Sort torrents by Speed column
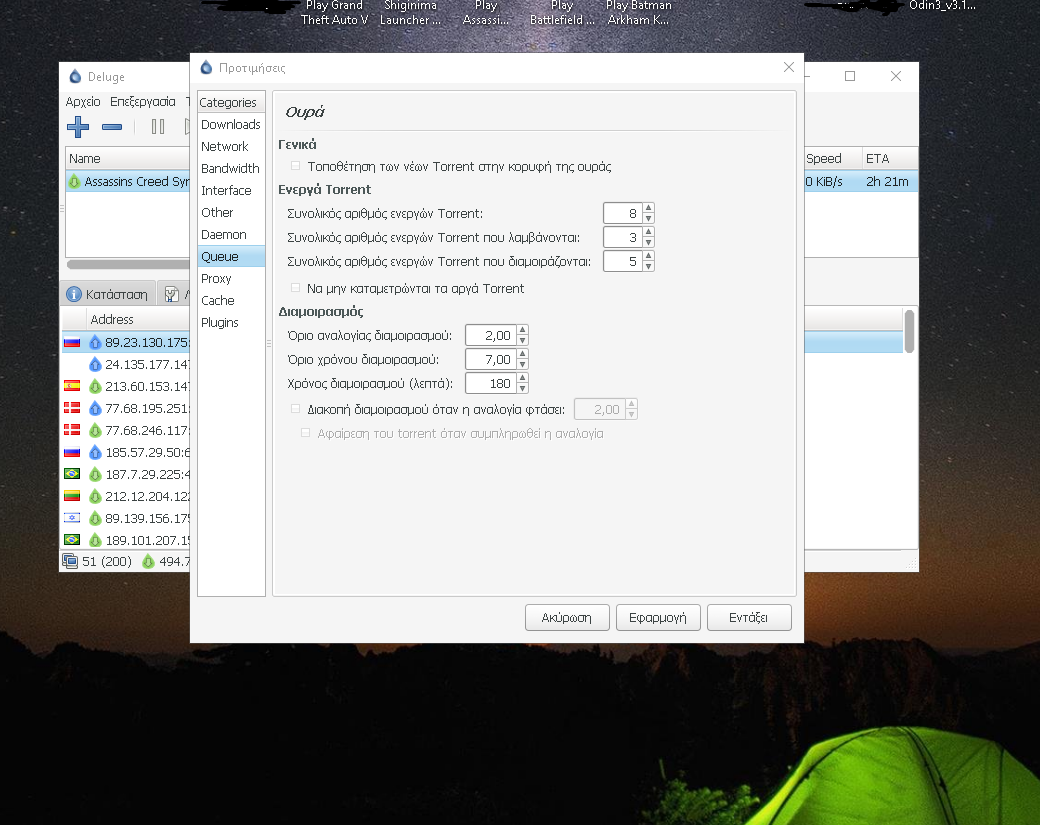1040x825 pixels. [x=832, y=159]
